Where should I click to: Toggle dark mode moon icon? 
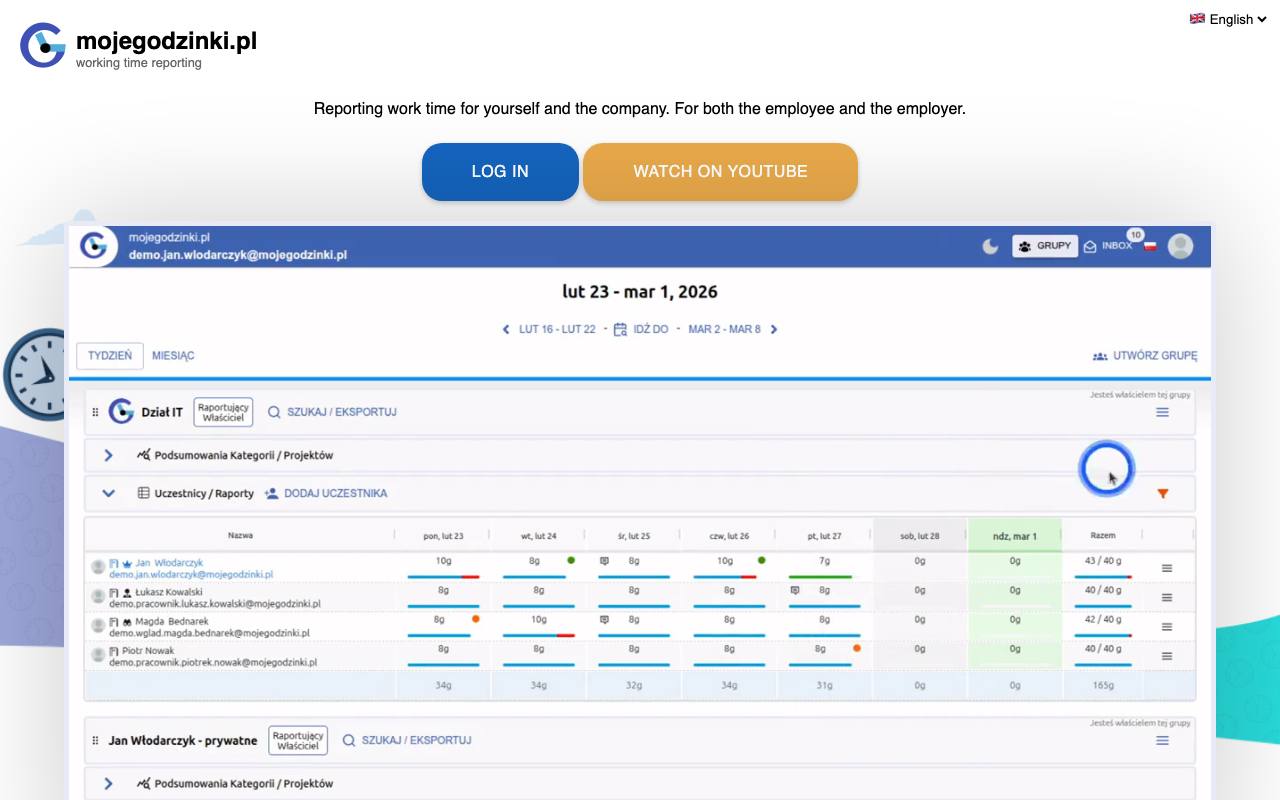[x=990, y=246]
